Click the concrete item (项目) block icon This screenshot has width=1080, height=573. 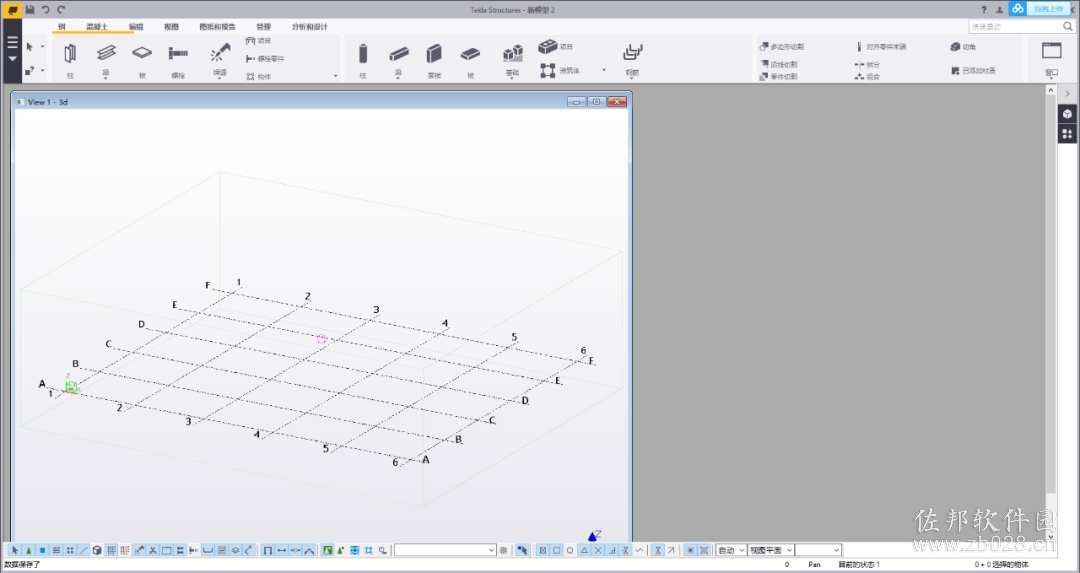pyautogui.click(x=548, y=46)
